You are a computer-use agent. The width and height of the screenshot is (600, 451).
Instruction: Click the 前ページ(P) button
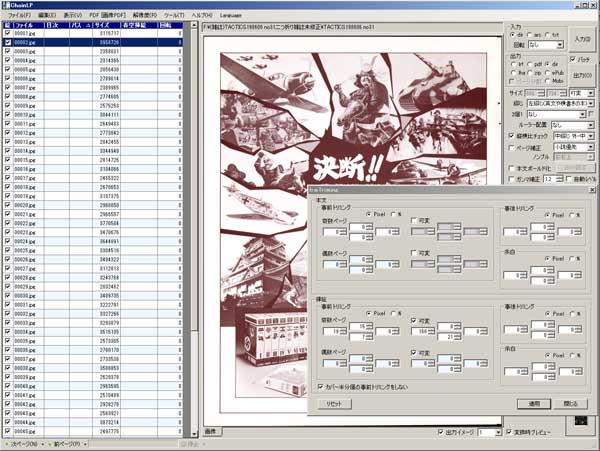click(66, 444)
